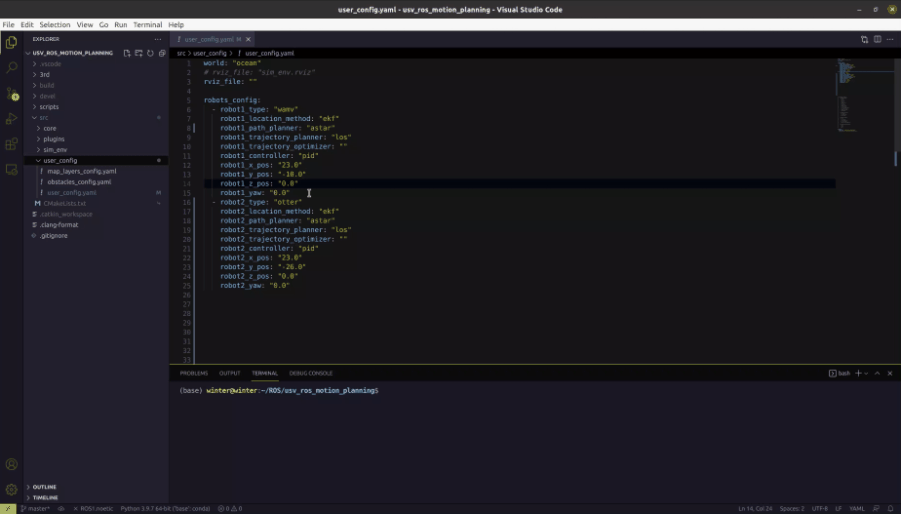Image resolution: width=901 pixels, height=514 pixels.
Task: Open editor more actions menu
Action: (890, 39)
